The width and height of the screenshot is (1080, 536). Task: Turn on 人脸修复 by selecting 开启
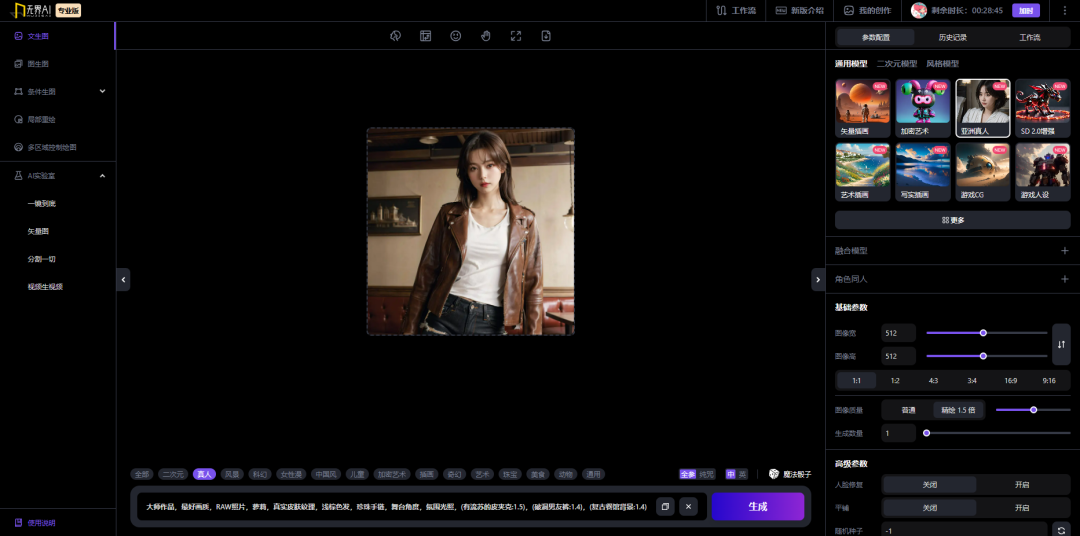[1022, 484]
